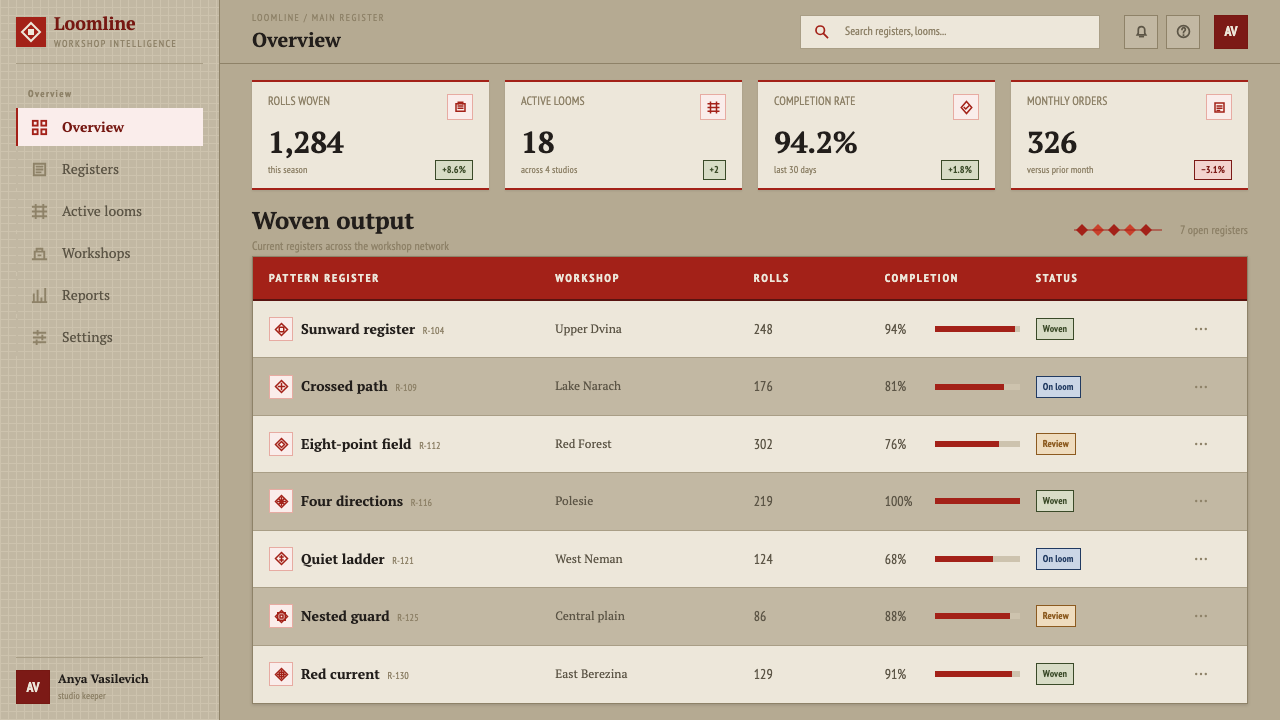Click the Rolls Woven card icon
1280x720 pixels.
(460, 107)
